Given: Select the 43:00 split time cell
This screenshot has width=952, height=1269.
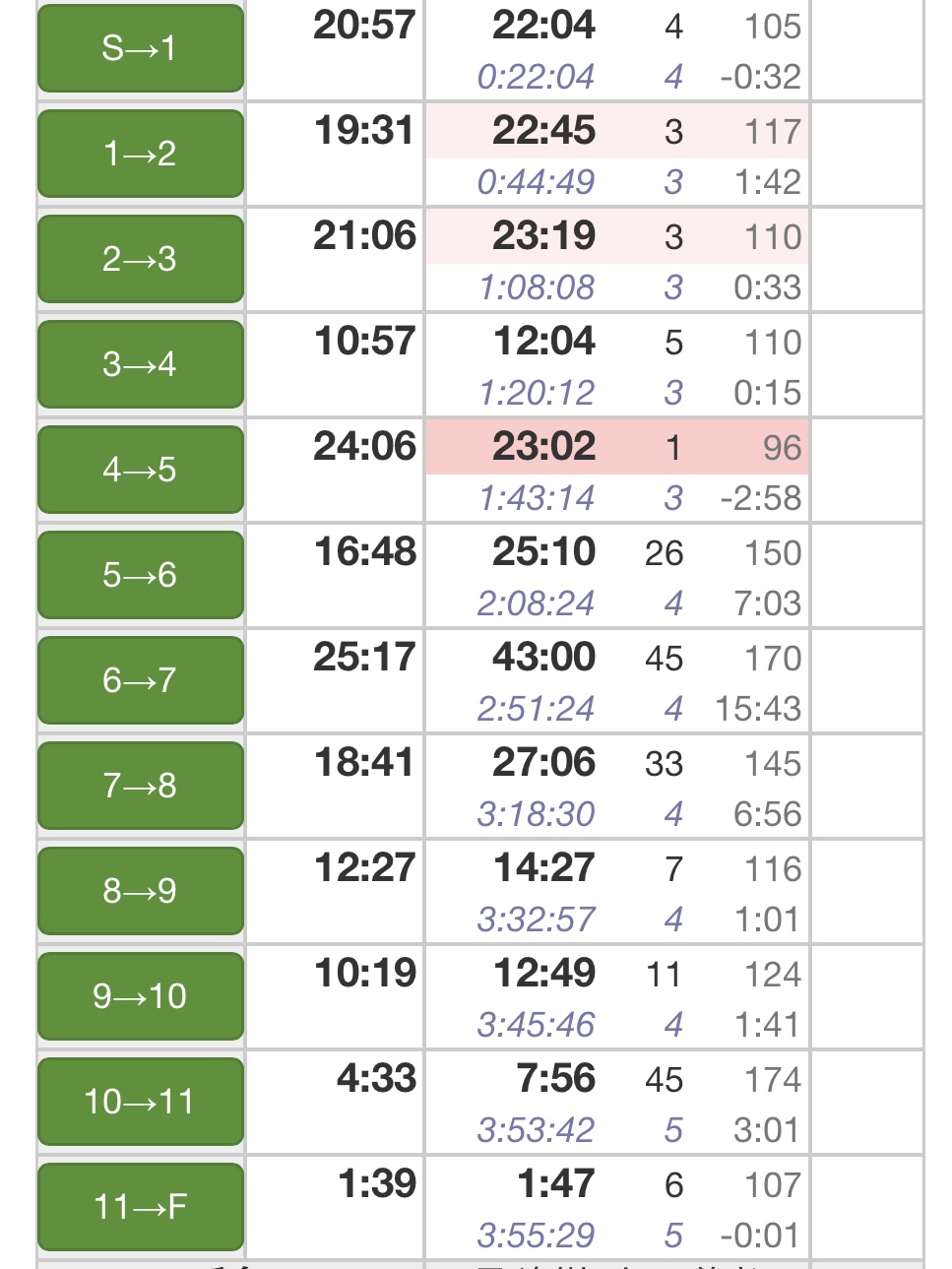Looking at the screenshot, I should (543, 658).
